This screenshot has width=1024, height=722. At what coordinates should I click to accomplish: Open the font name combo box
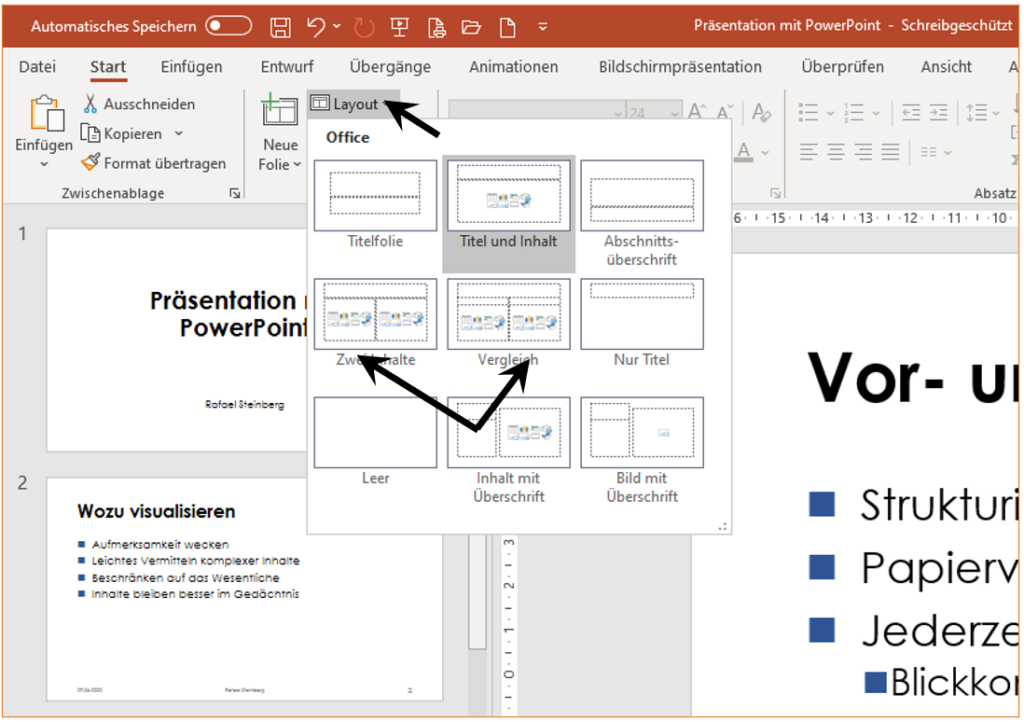[537, 112]
